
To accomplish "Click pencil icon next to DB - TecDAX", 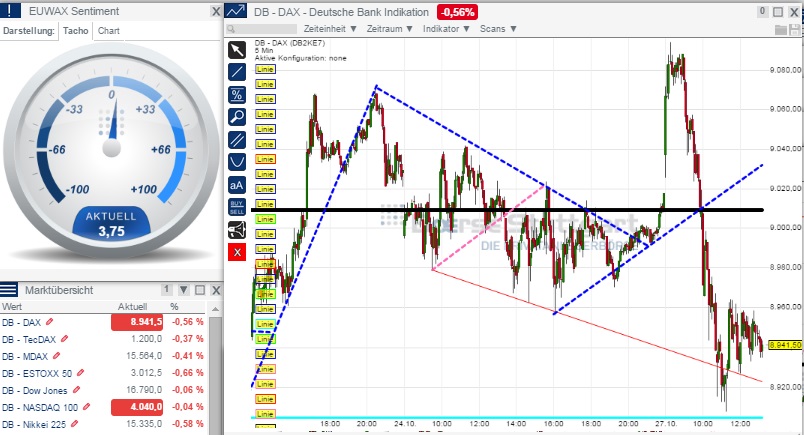I will 65,339.
